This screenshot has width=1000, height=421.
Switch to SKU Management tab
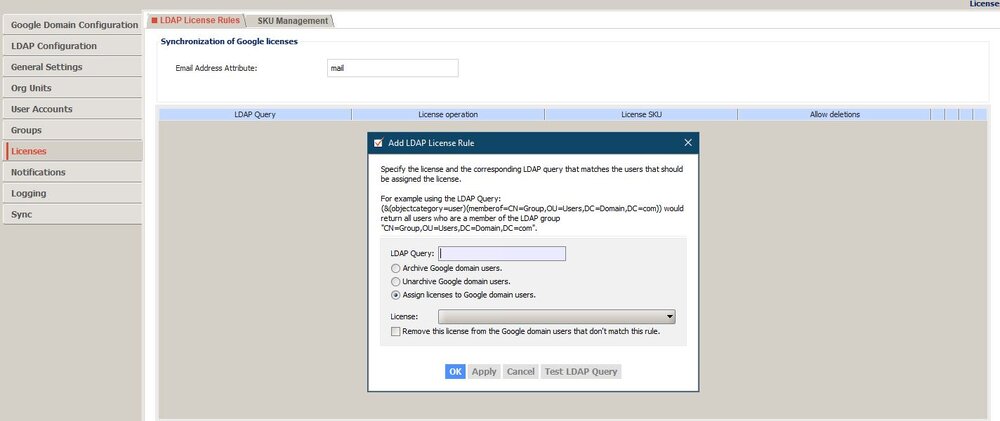point(292,21)
